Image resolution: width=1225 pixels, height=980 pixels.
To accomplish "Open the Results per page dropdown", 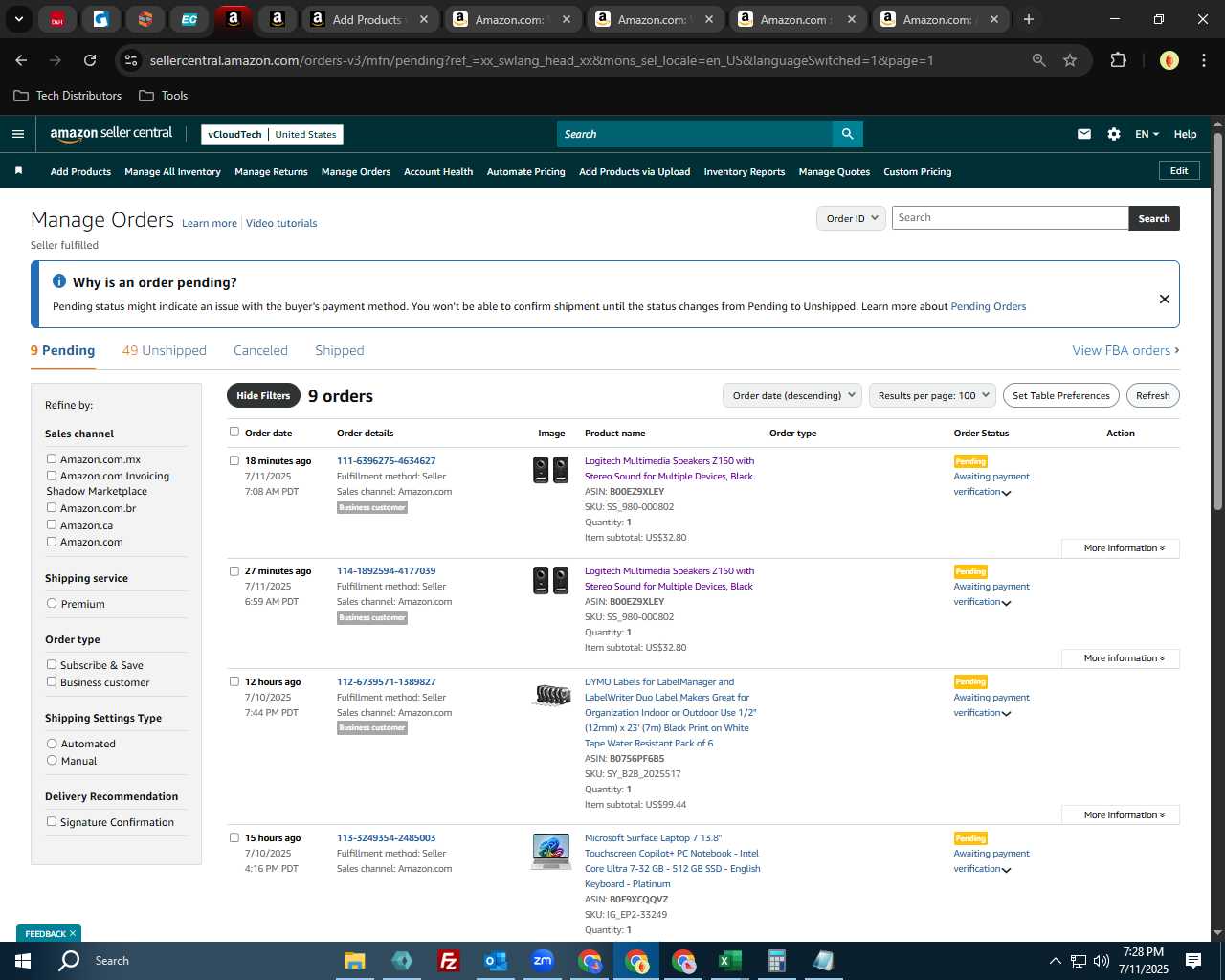I will [933, 395].
